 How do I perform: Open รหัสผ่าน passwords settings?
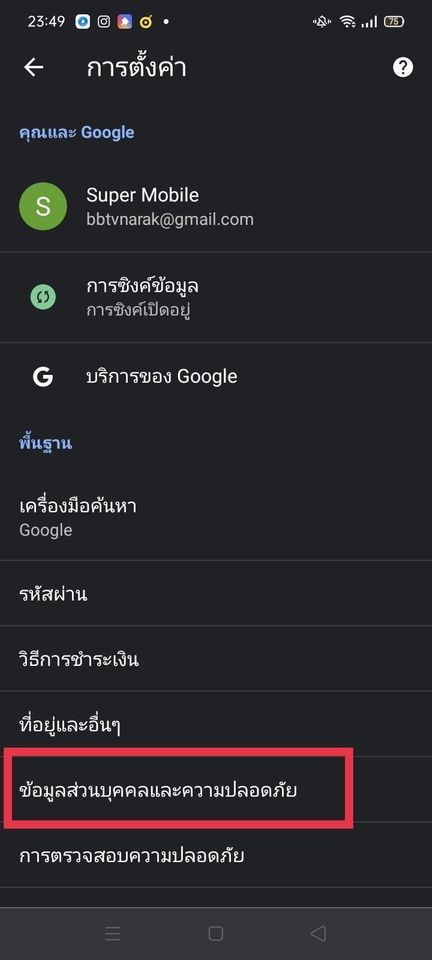[216, 593]
